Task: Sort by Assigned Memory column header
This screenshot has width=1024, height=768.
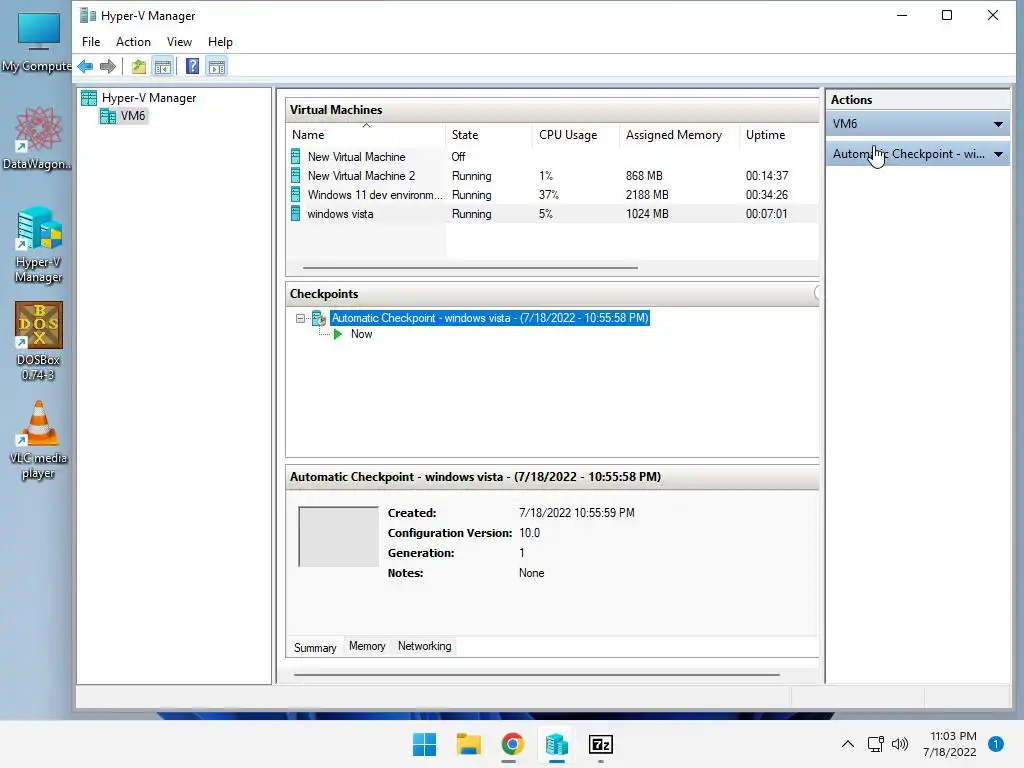Action: click(x=679, y=135)
